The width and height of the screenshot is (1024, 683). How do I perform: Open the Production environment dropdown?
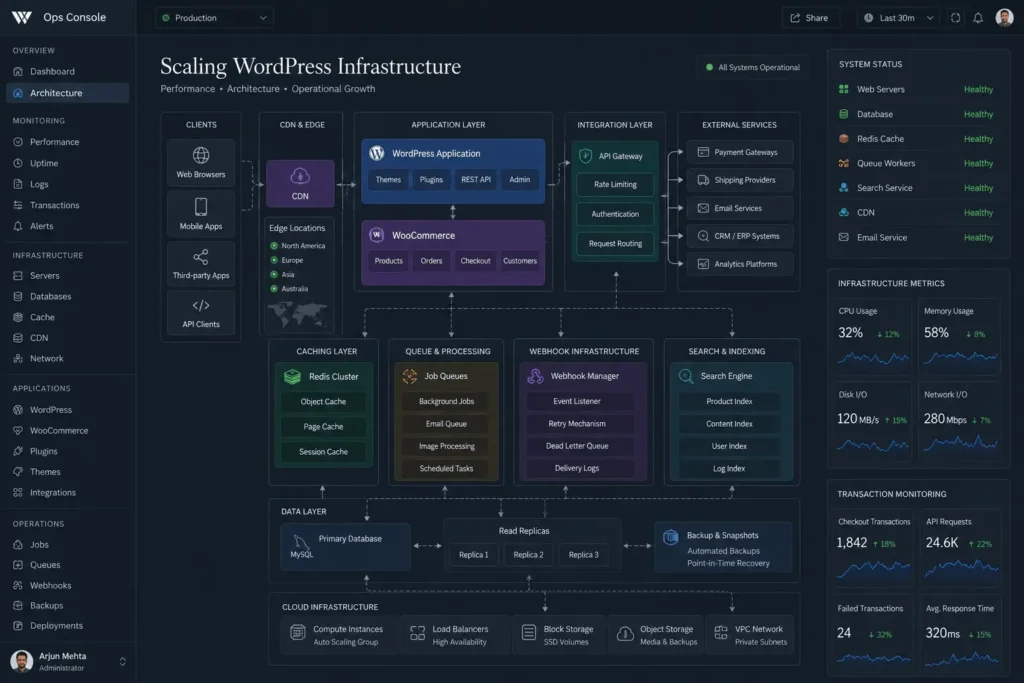click(214, 18)
